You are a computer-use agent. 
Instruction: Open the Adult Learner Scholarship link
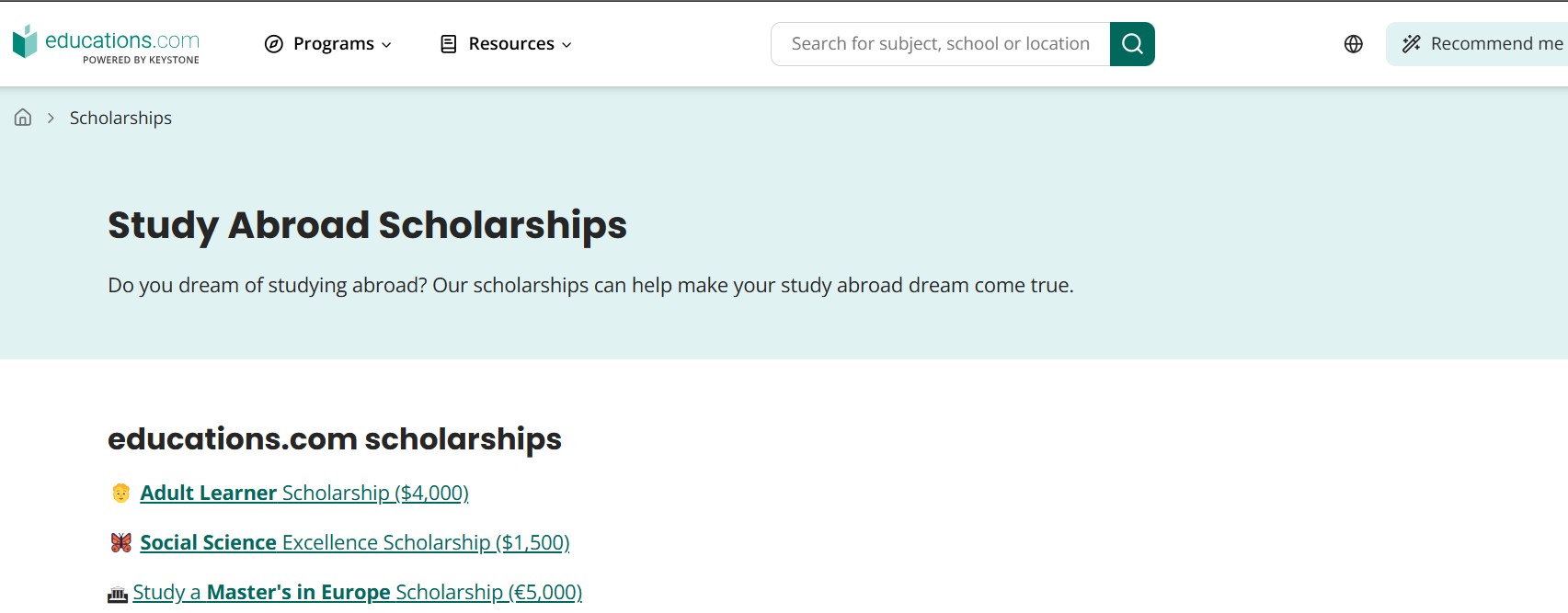pos(303,493)
